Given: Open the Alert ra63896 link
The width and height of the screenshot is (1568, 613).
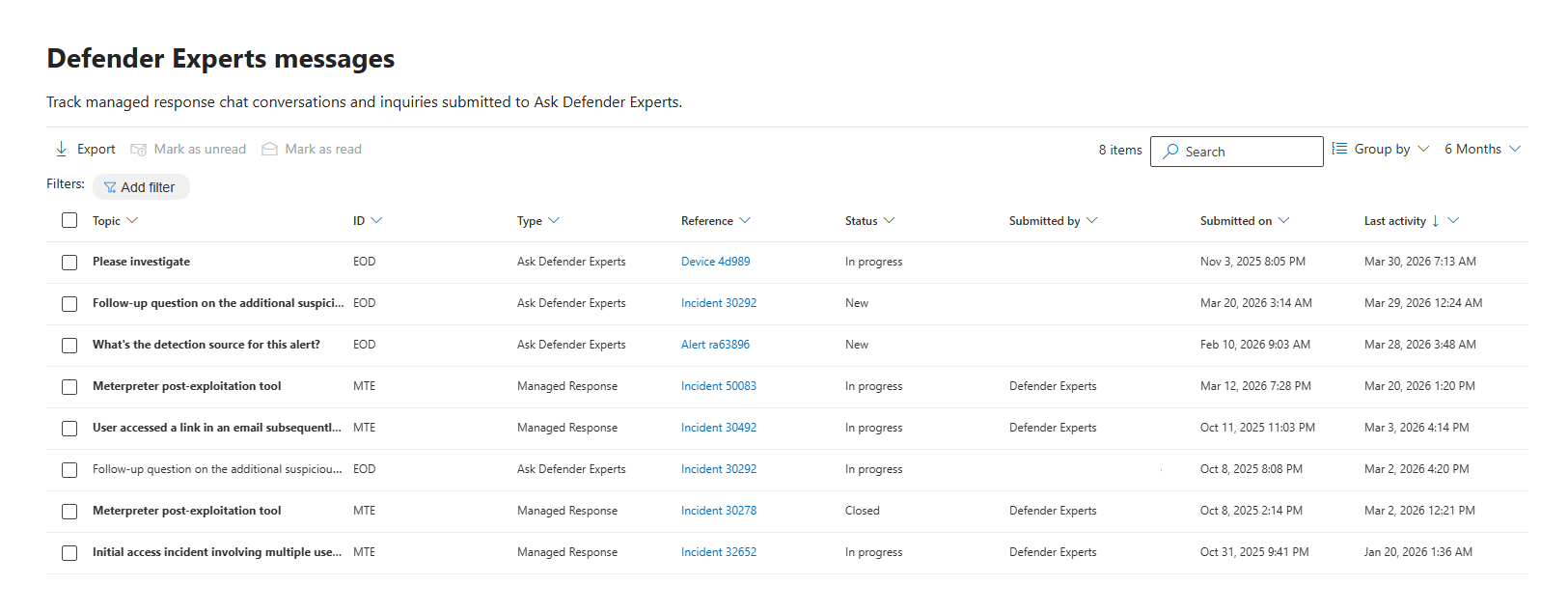Looking at the screenshot, I should click(715, 345).
